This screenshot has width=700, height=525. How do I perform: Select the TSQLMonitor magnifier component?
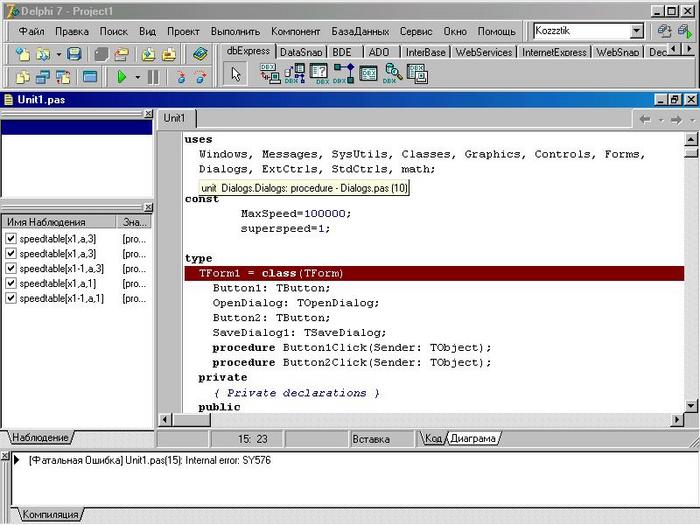[x=393, y=74]
